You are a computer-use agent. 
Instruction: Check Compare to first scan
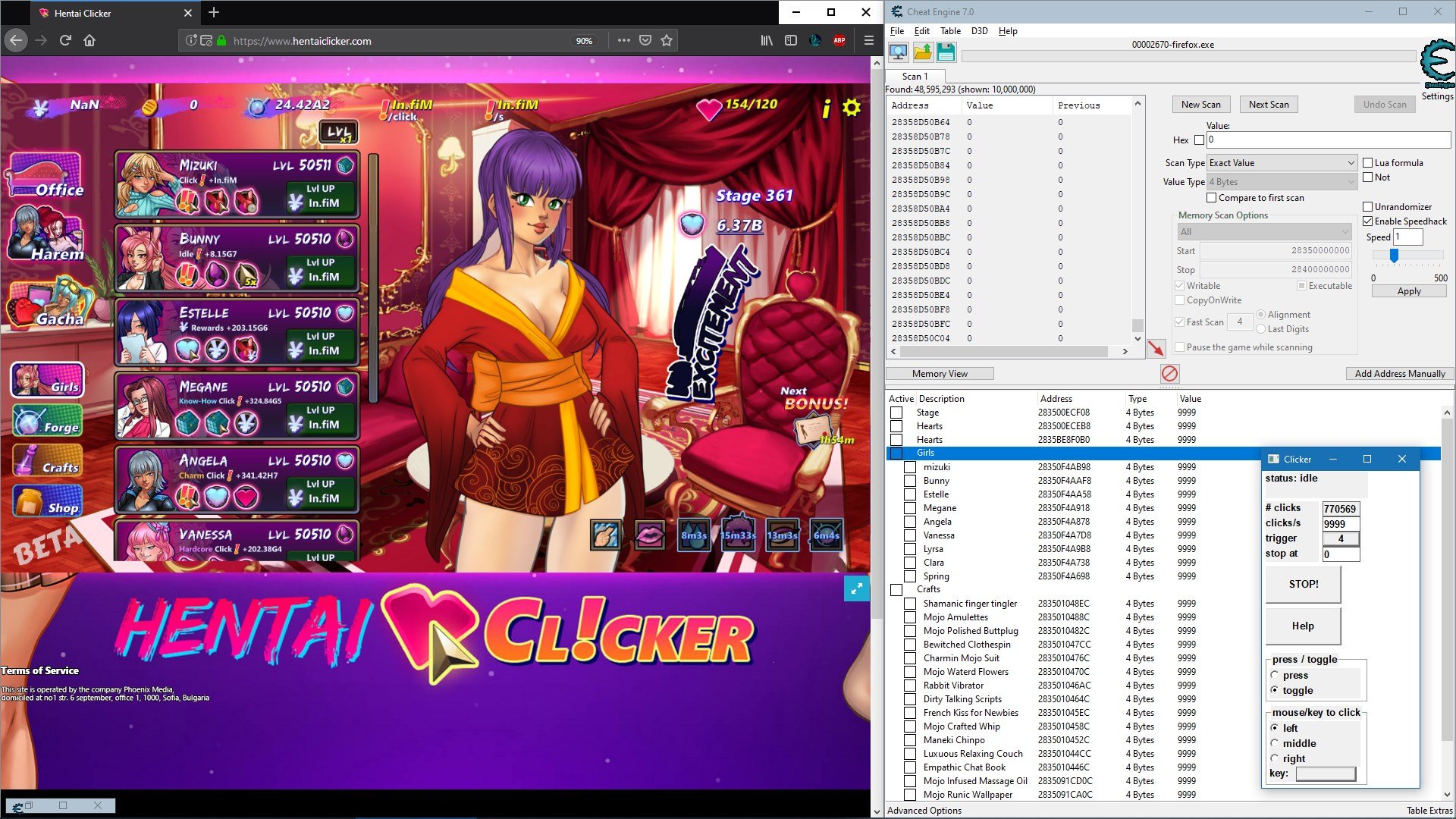point(1212,197)
